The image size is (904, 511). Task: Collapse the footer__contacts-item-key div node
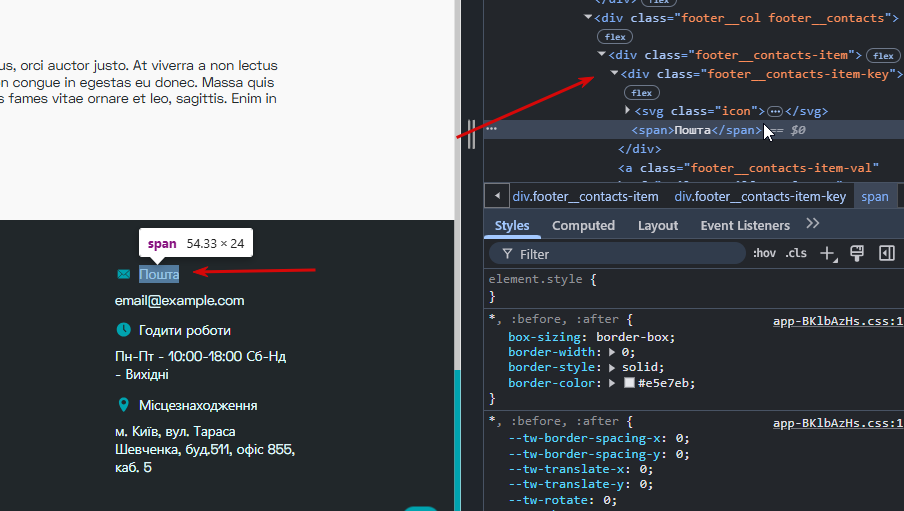point(614,73)
